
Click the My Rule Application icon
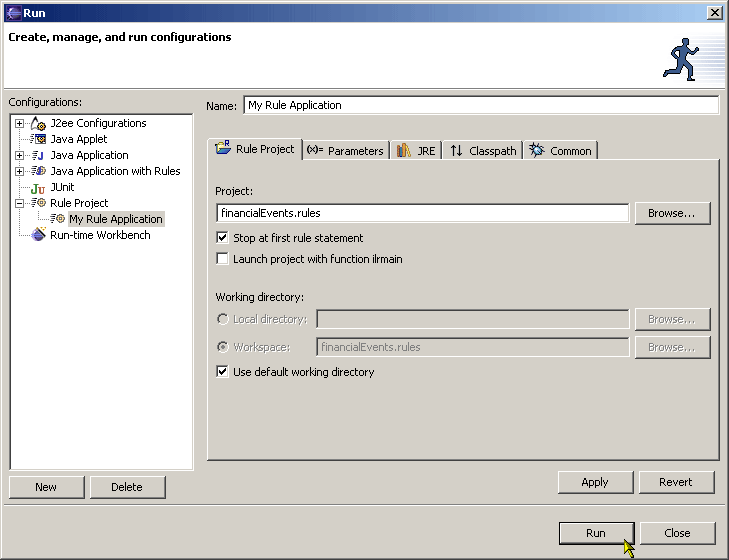point(58,219)
